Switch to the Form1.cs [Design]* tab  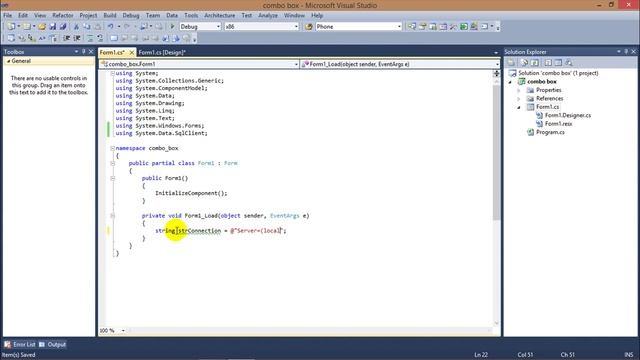point(162,52)
